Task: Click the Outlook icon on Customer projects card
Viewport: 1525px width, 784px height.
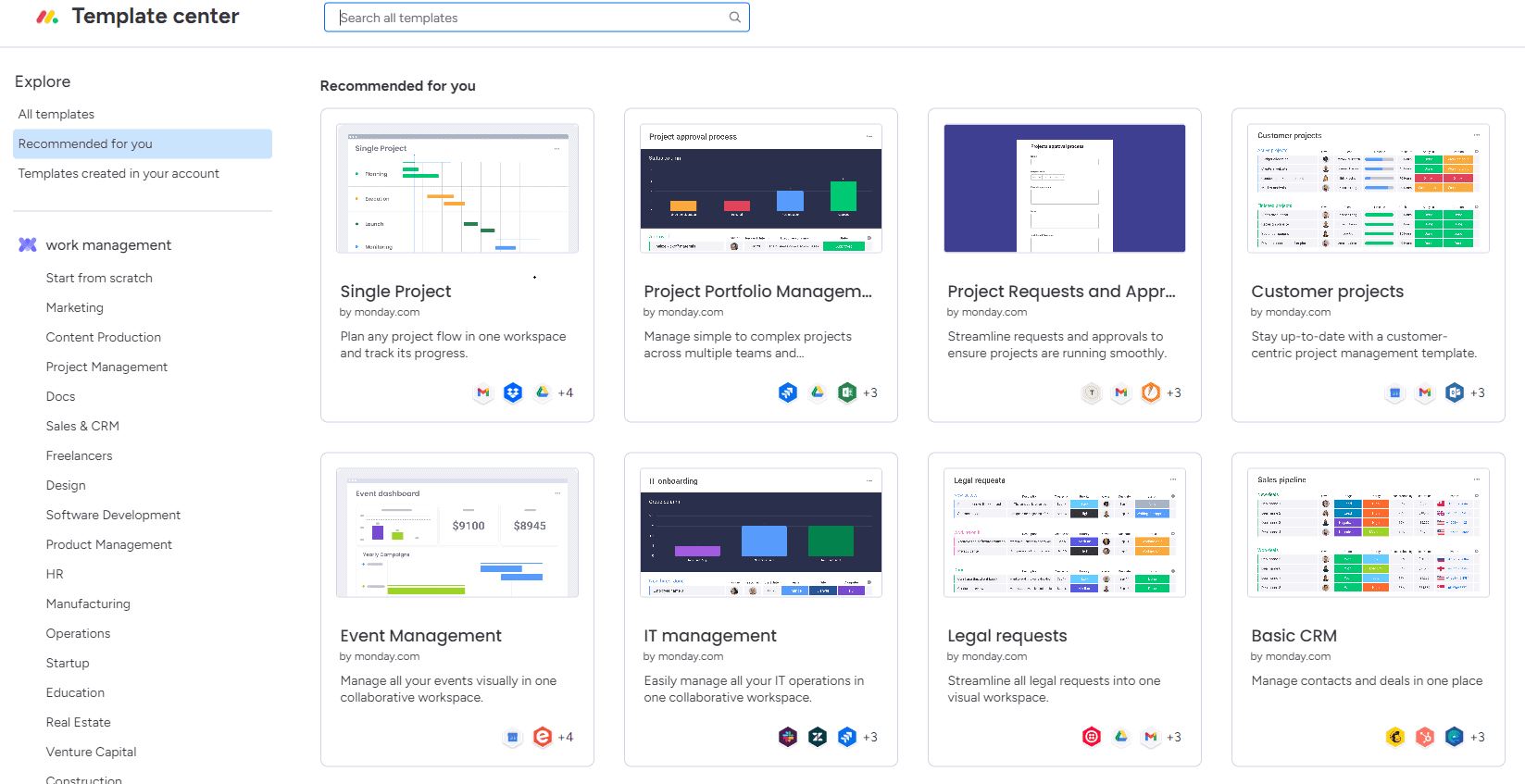Action: 1455,392
